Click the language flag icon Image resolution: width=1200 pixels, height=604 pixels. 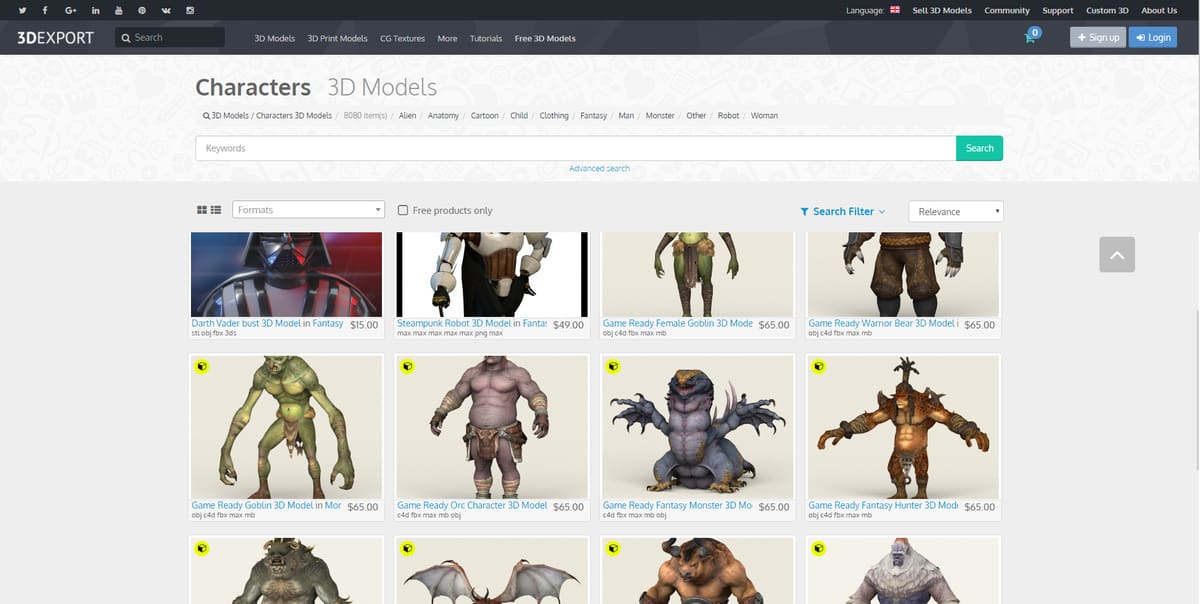(x=895, y=10)
